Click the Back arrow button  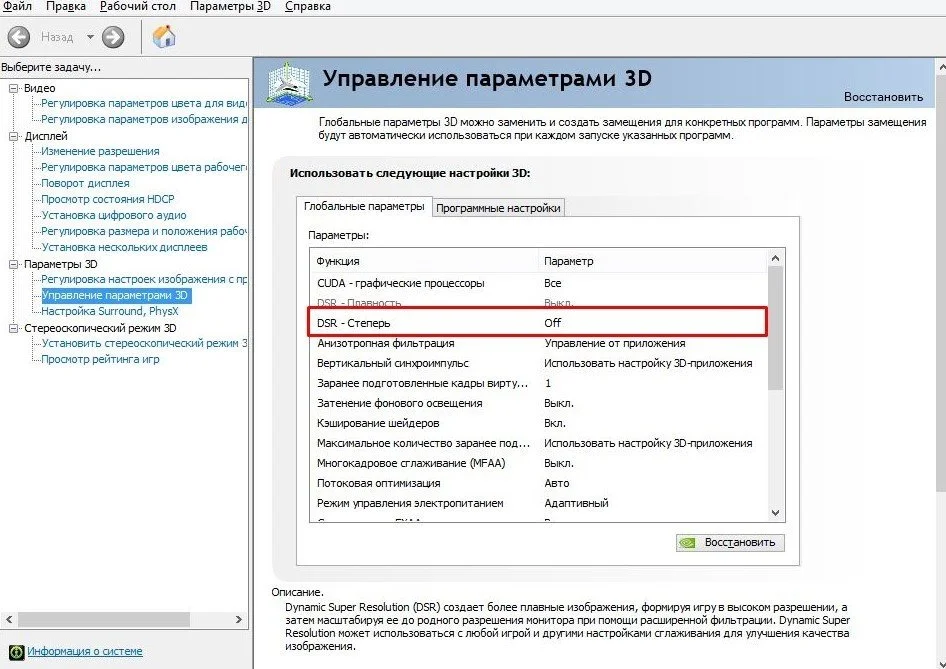19,37
